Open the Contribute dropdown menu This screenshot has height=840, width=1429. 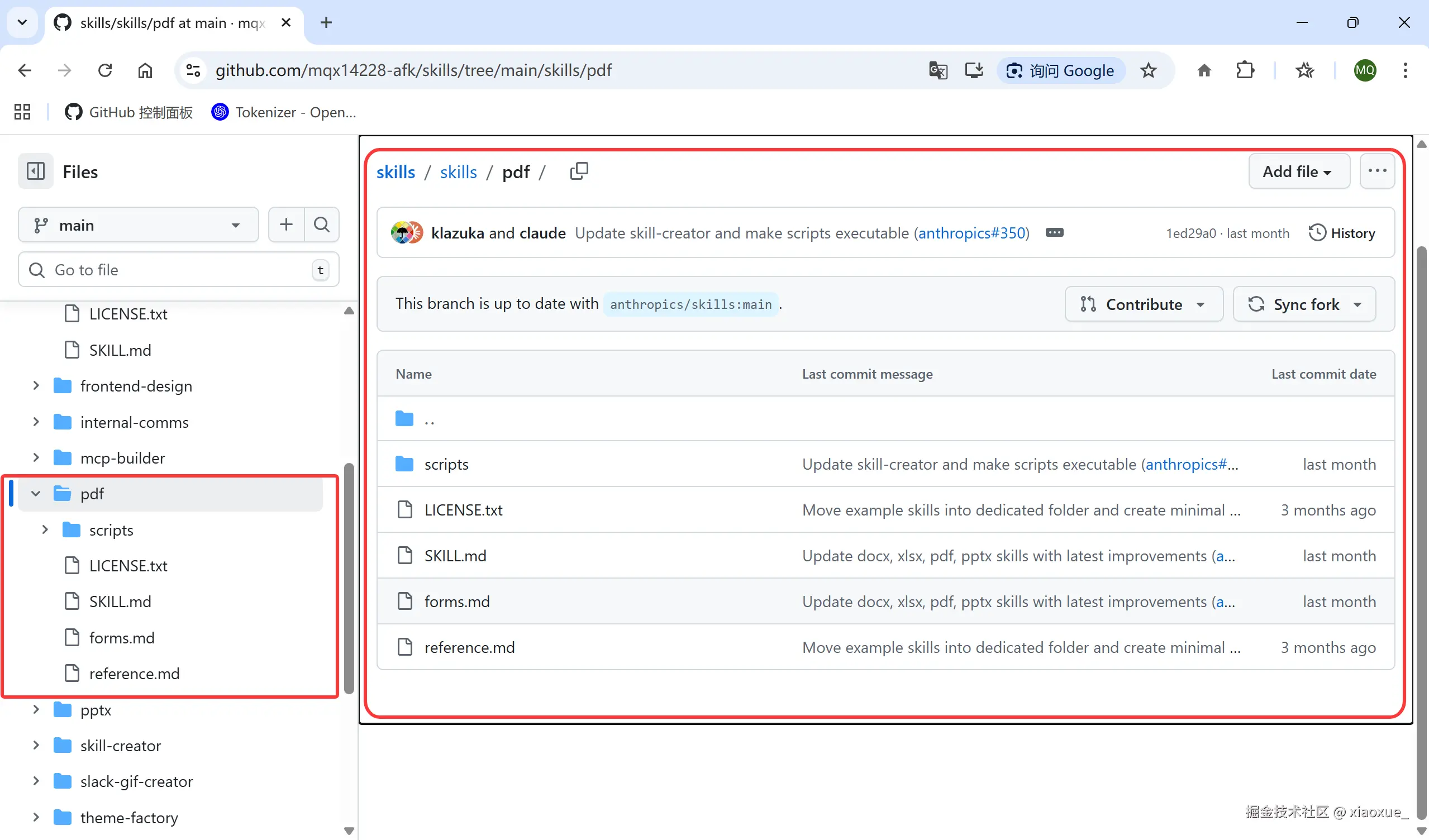(x=1143, y=304)
